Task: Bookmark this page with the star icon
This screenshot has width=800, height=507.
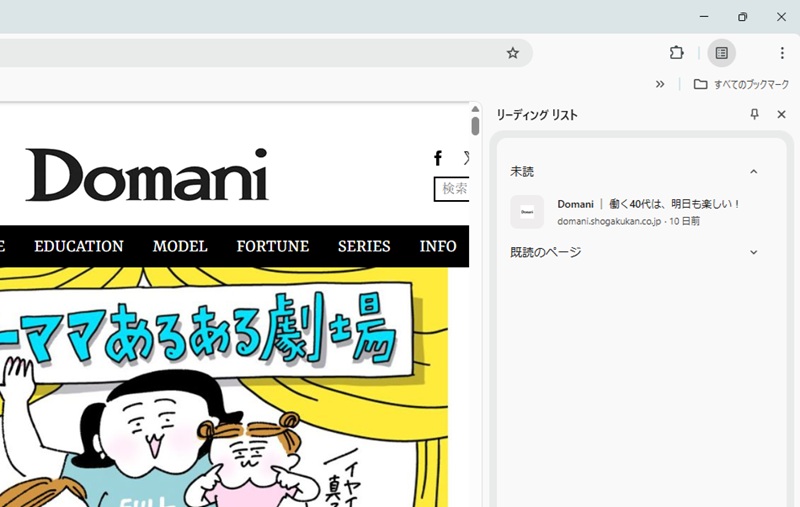Action: 513,53
